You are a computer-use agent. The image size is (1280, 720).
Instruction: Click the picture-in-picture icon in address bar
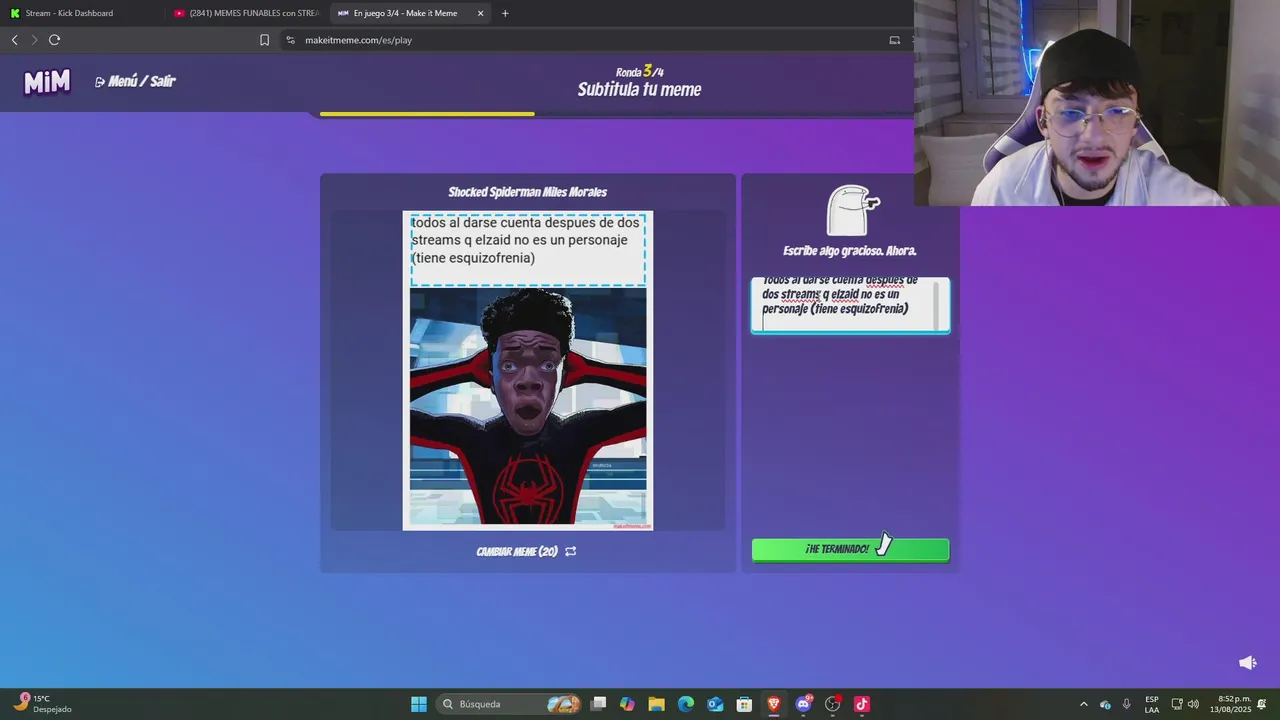point(895,40)
